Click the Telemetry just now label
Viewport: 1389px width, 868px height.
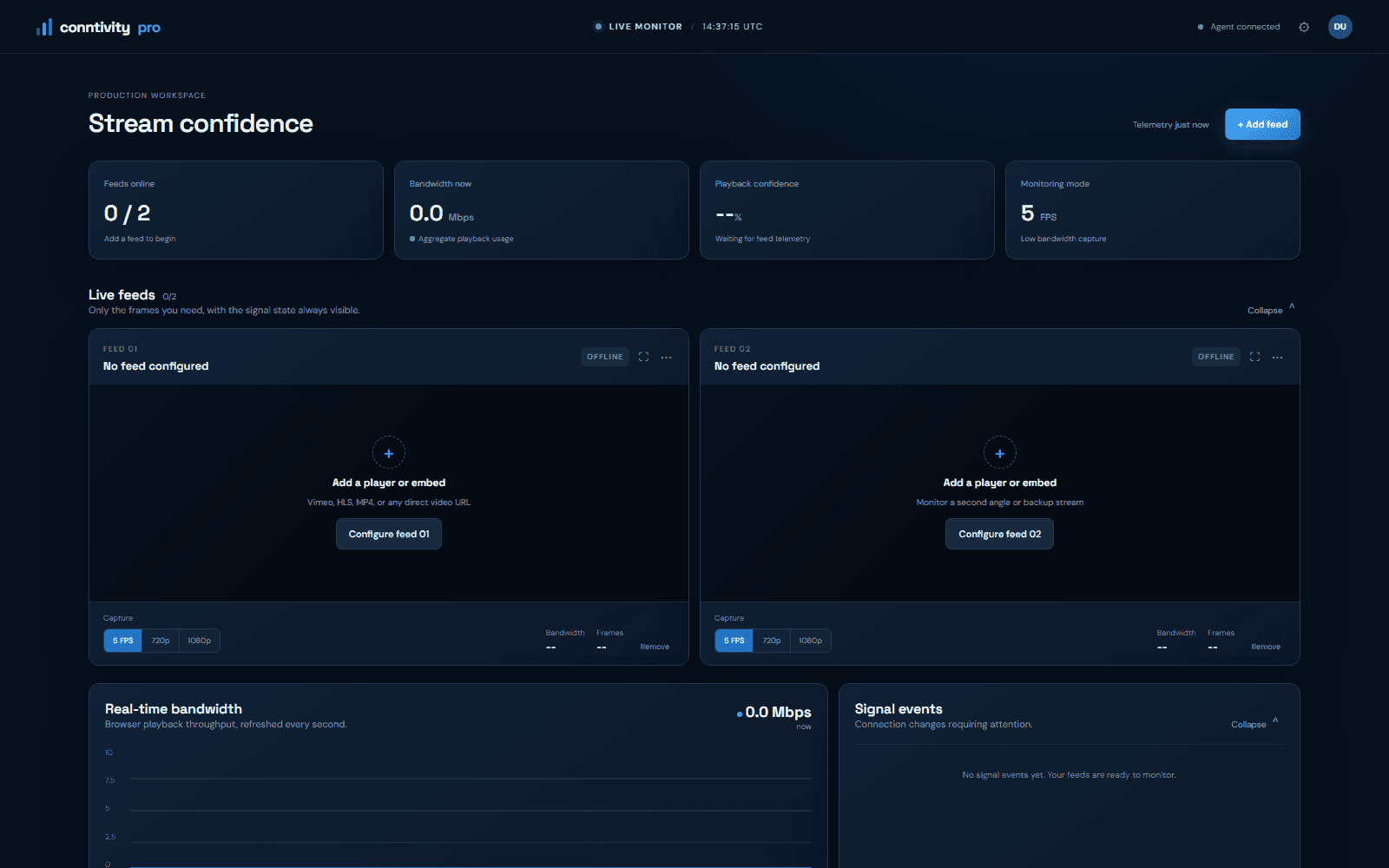(x=1170, y=125)
